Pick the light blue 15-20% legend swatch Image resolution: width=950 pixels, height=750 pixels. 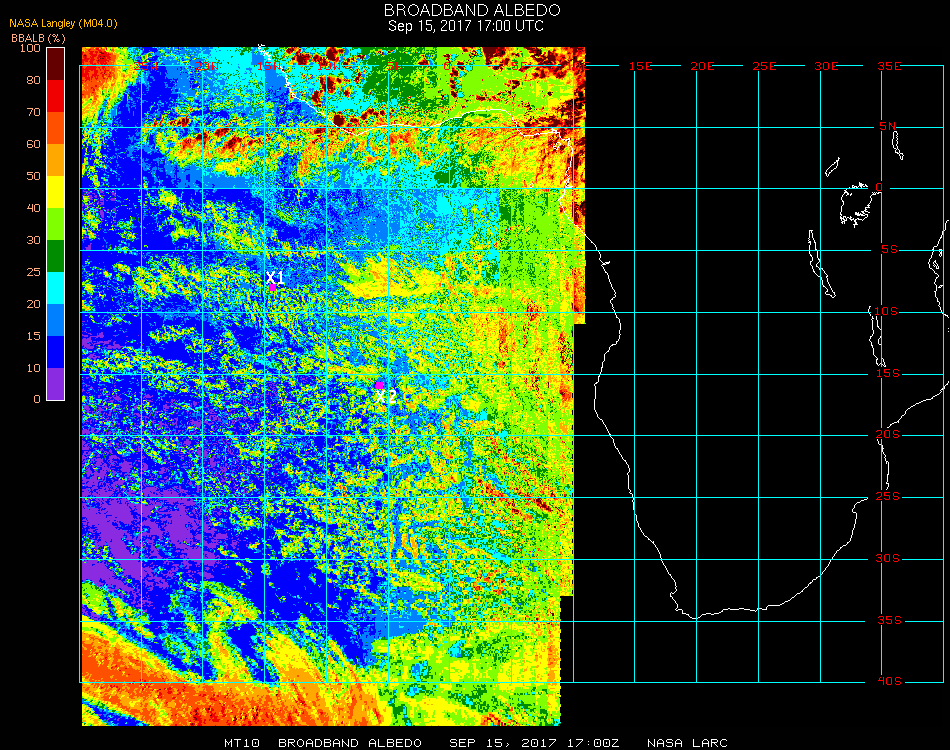coord(56,320)
